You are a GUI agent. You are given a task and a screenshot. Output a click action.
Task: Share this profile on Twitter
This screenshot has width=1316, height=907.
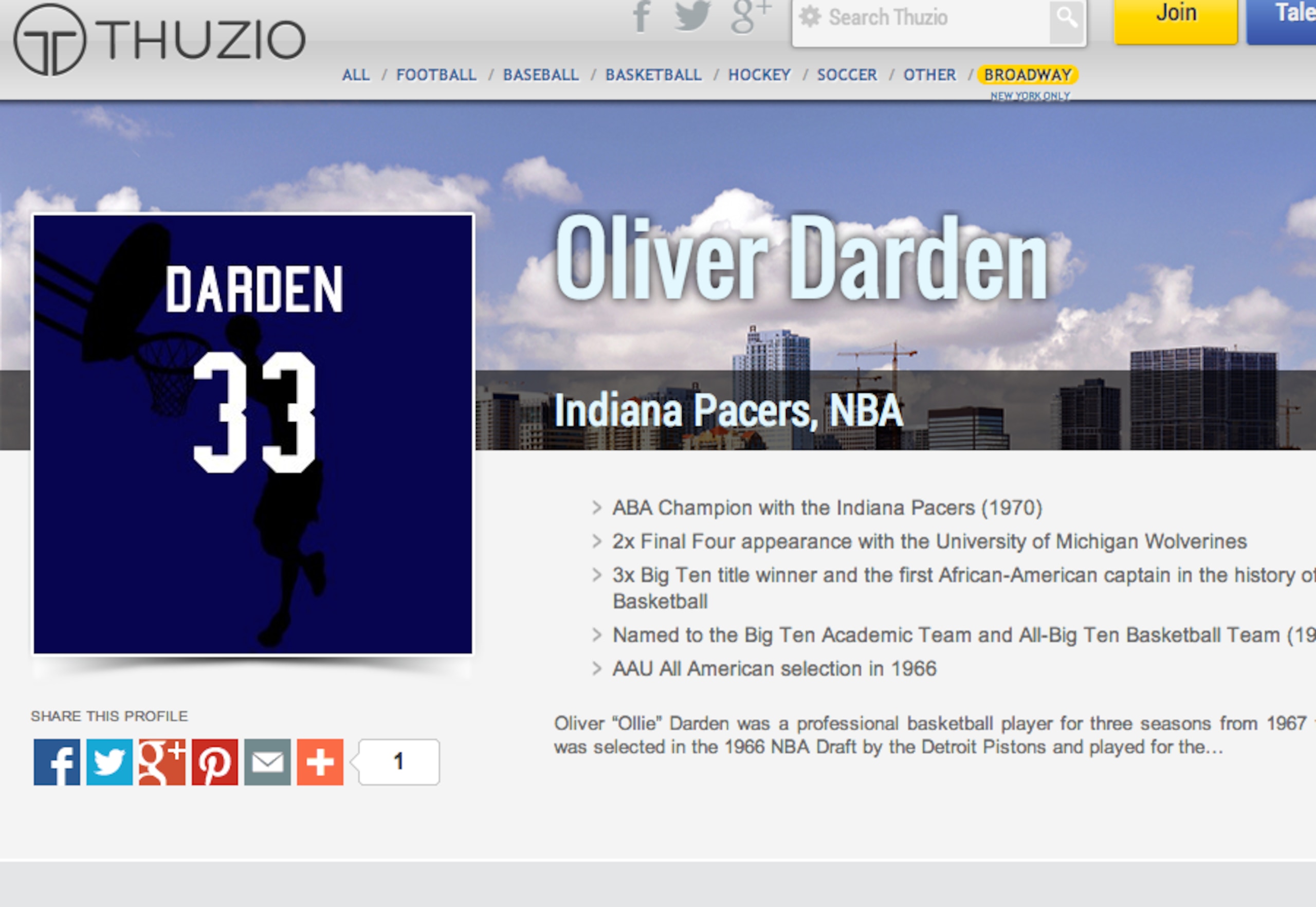coord(109,762)
